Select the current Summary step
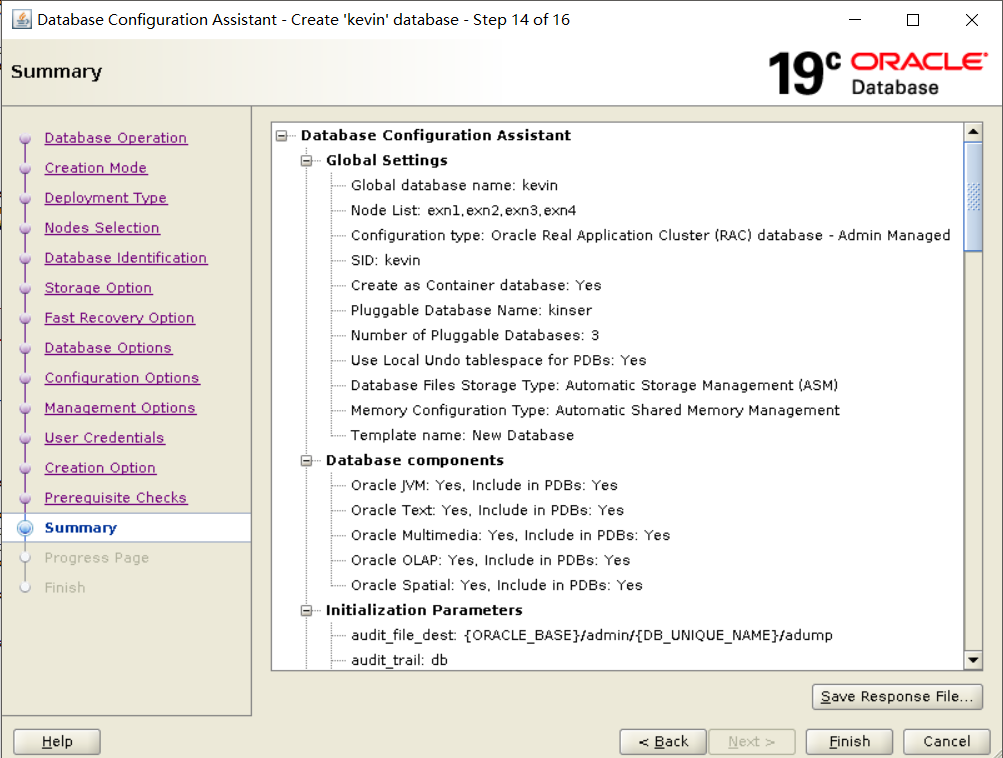The width and height of the screenshot is (1003, 758). click(81, 528)
